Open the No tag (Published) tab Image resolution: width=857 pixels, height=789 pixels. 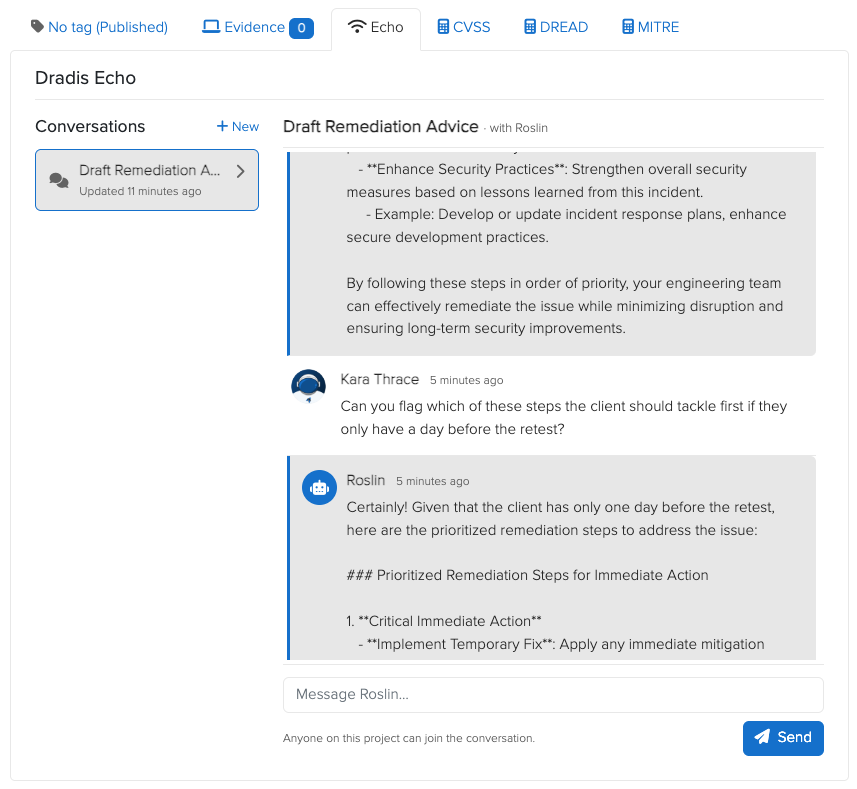(x=99, y=27)
